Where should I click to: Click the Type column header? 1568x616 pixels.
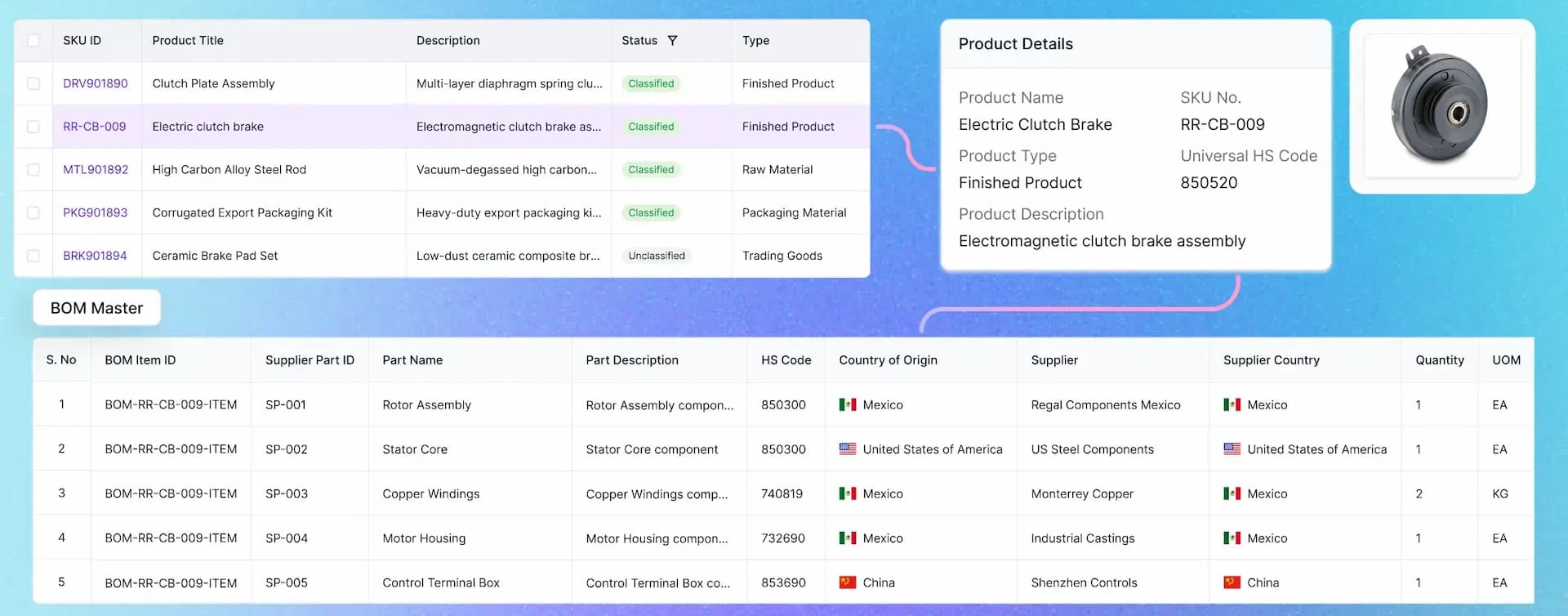(755, 40)
